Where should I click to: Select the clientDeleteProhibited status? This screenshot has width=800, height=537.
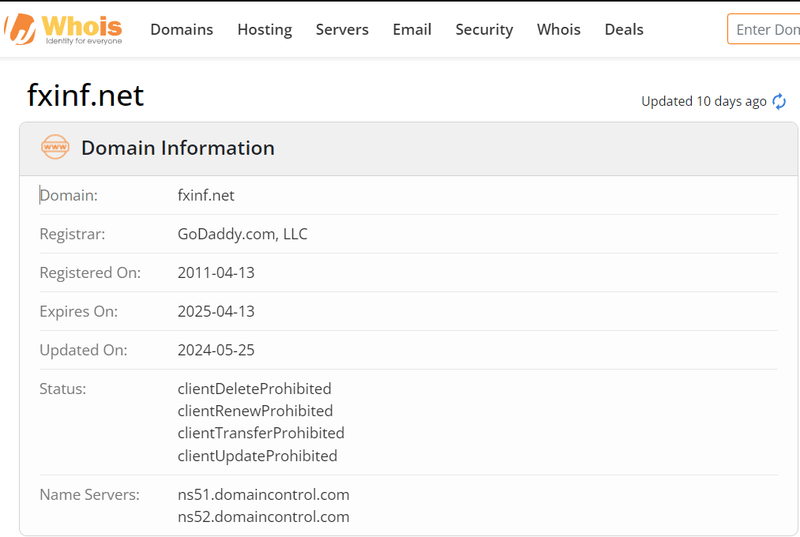pos(254,389)
